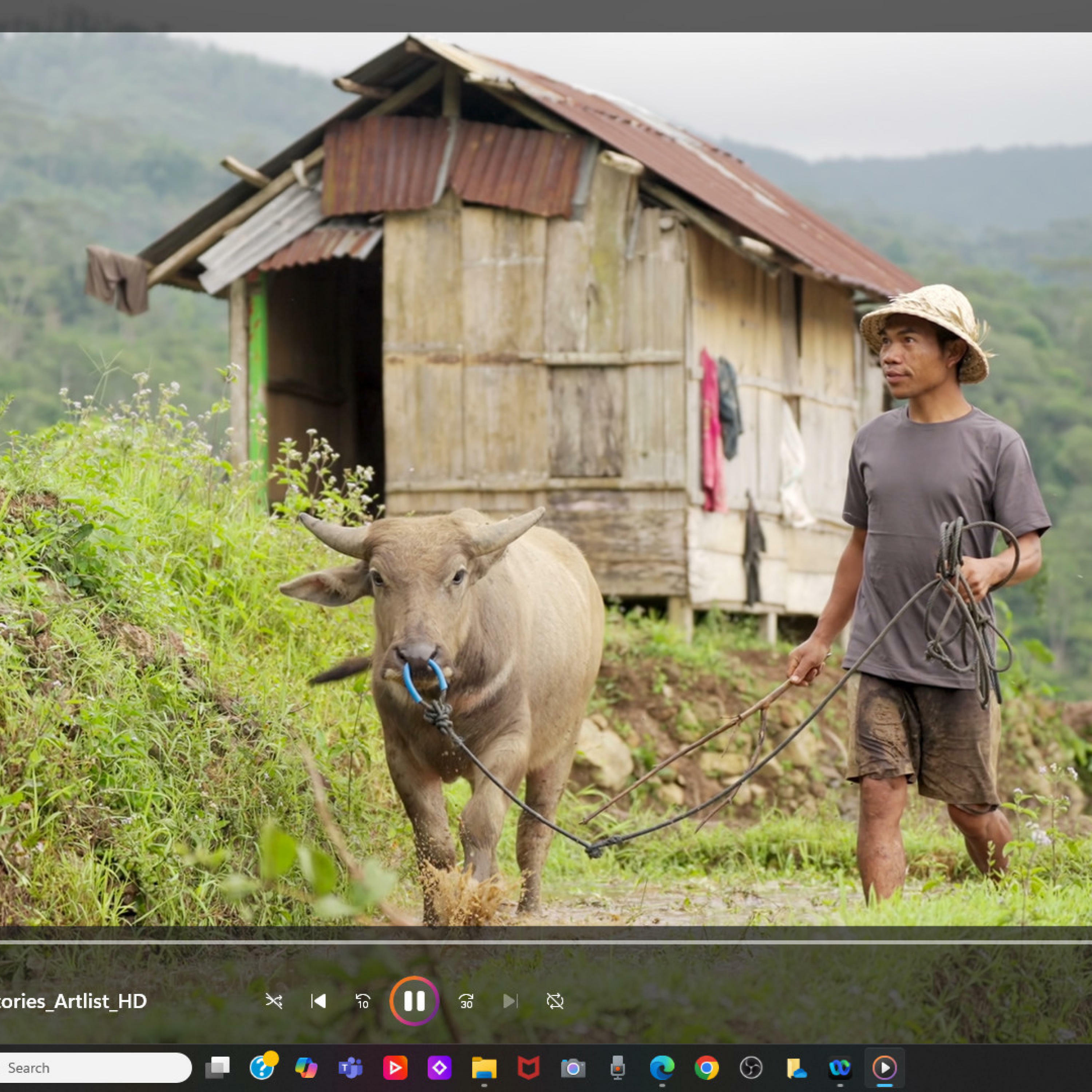The image size is (1092, 1092).
Task: Toggle repeat mode
Action: pos(555,1001)
